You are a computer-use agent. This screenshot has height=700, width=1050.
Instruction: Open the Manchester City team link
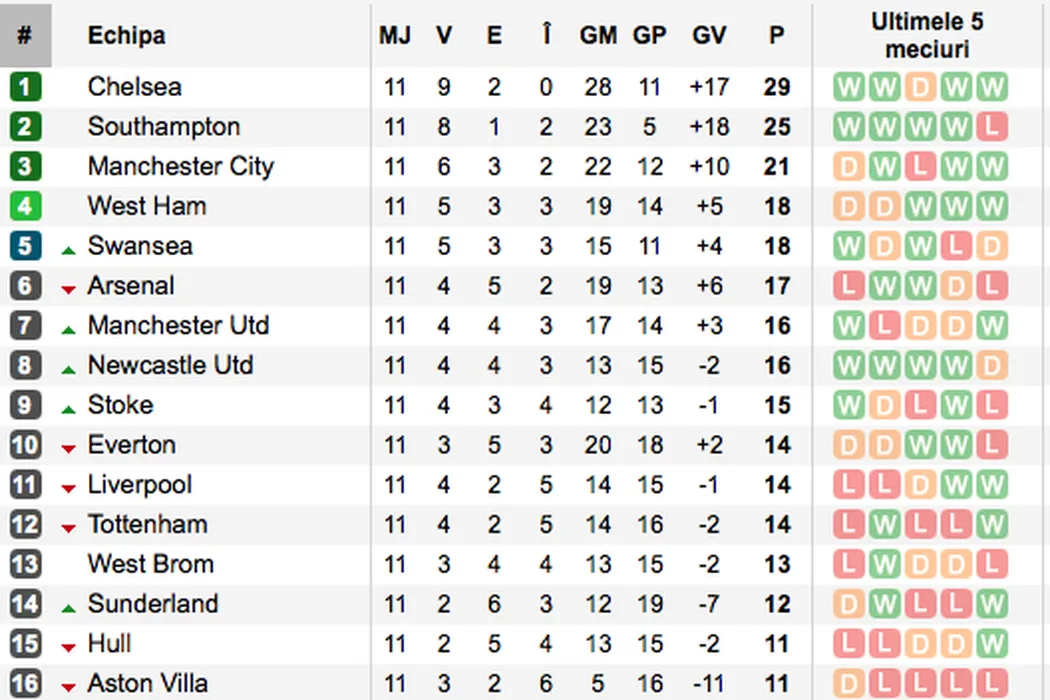pos(180,167)
